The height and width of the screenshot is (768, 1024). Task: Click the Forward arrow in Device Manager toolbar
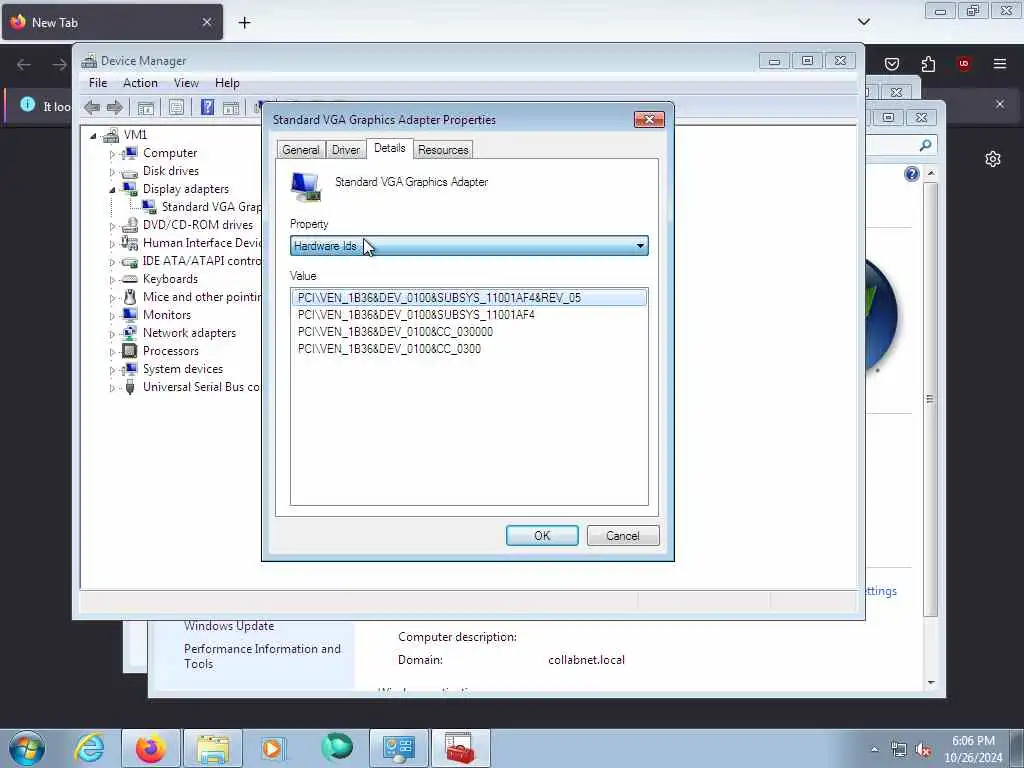coord(115,107)
